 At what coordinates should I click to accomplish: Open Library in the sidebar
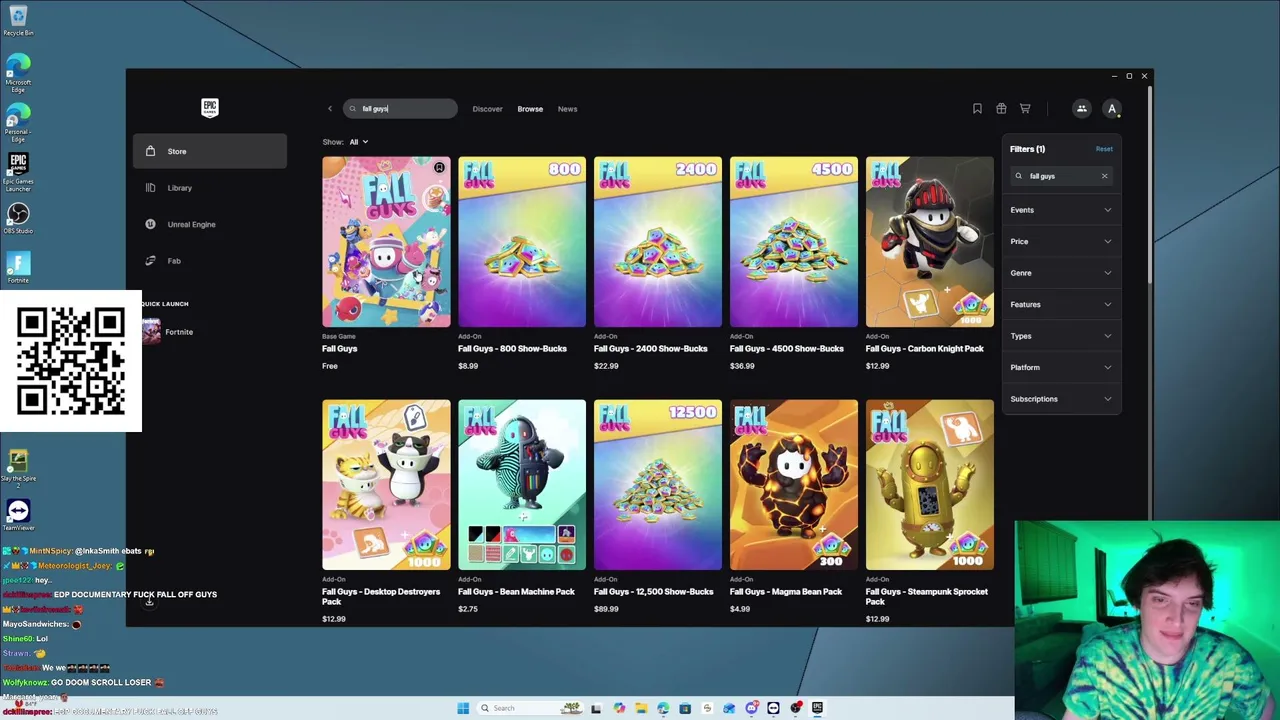[x=210, y=188]
